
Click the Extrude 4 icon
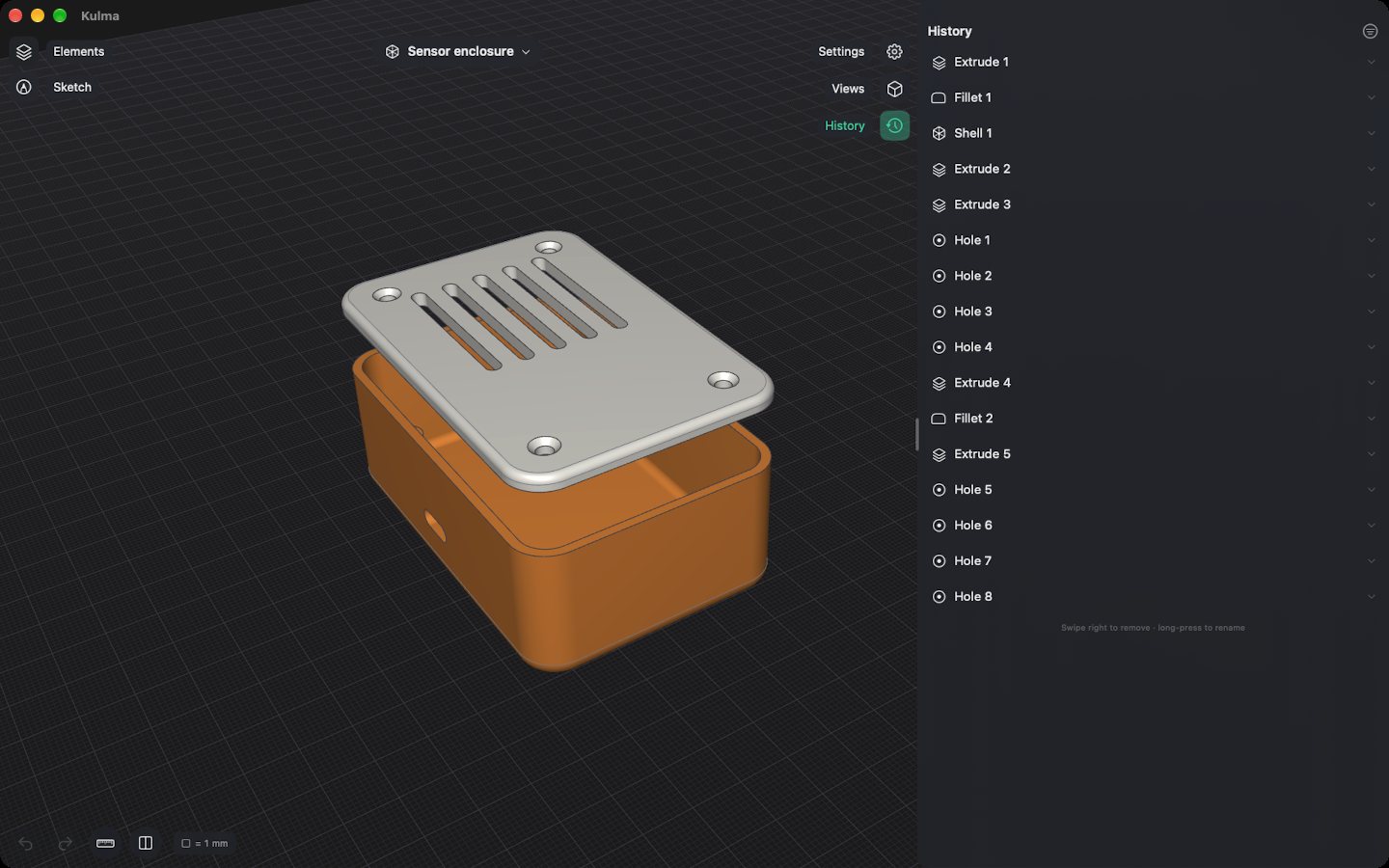(x=939, y=384)
